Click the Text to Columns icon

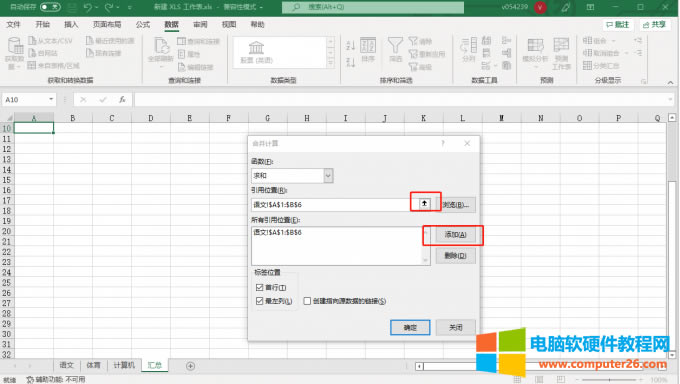pos(468,45)
